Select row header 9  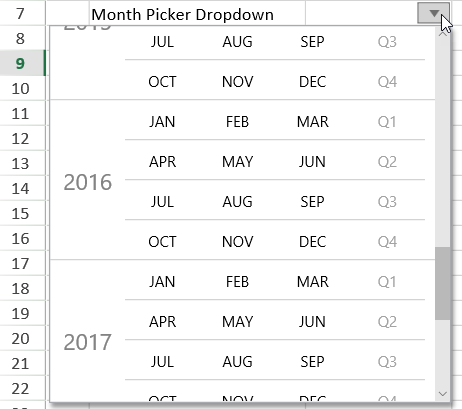pos(22,63)
